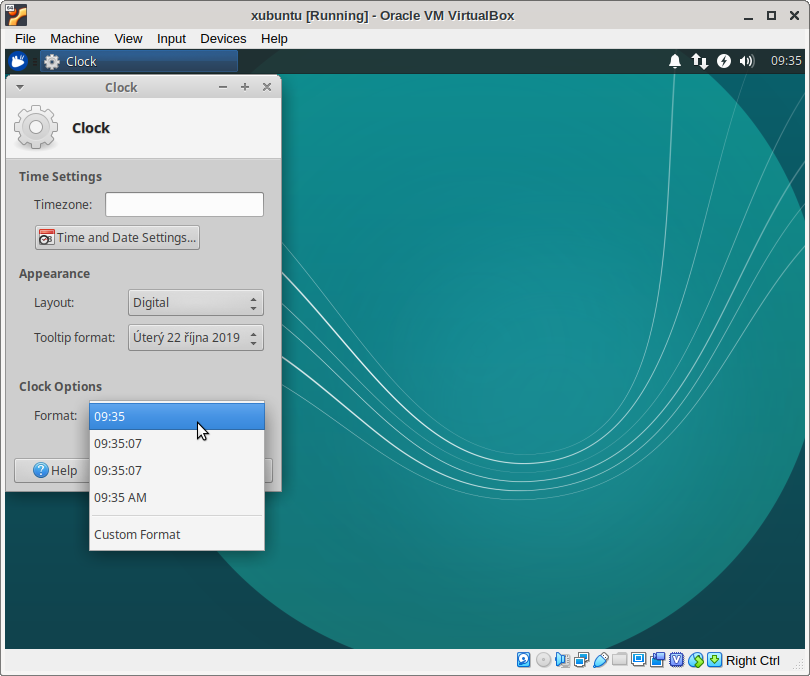Open the Devices menu in VirtualBox

[x=223, y=38]
